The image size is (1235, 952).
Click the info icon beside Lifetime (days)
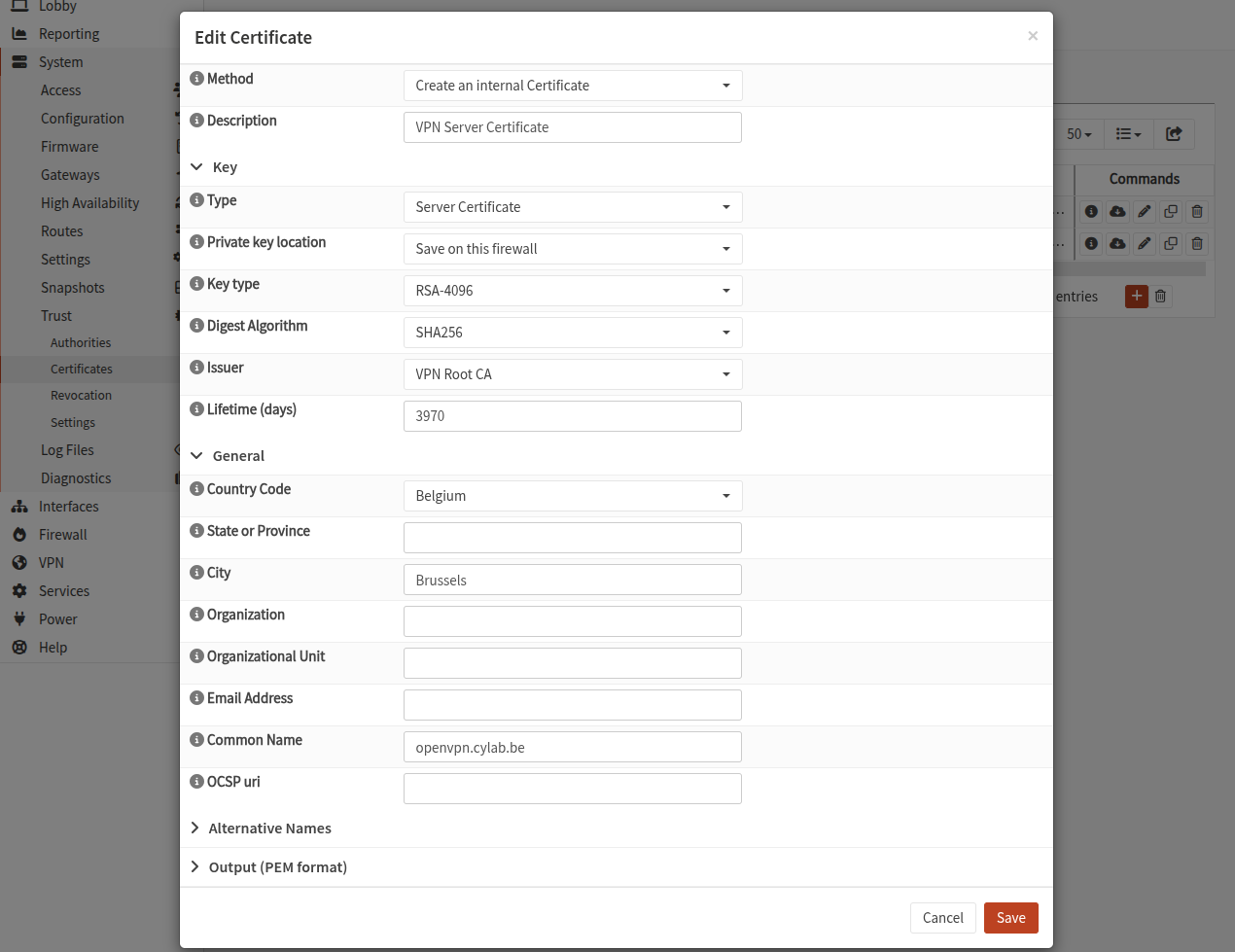pyautogui.click(x=196, y=409)
